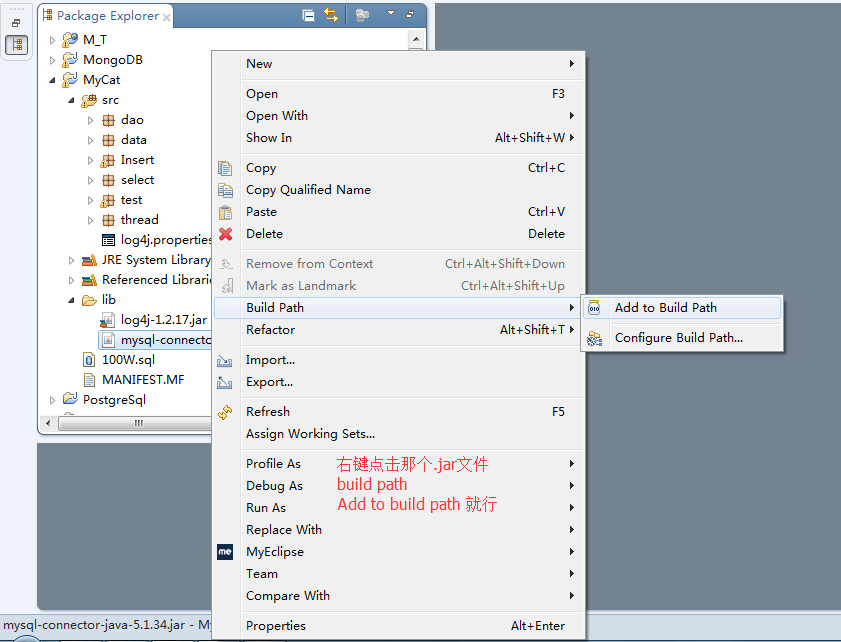Expand the thread package node
841x642 pixels.
click(x=90, y=220)
